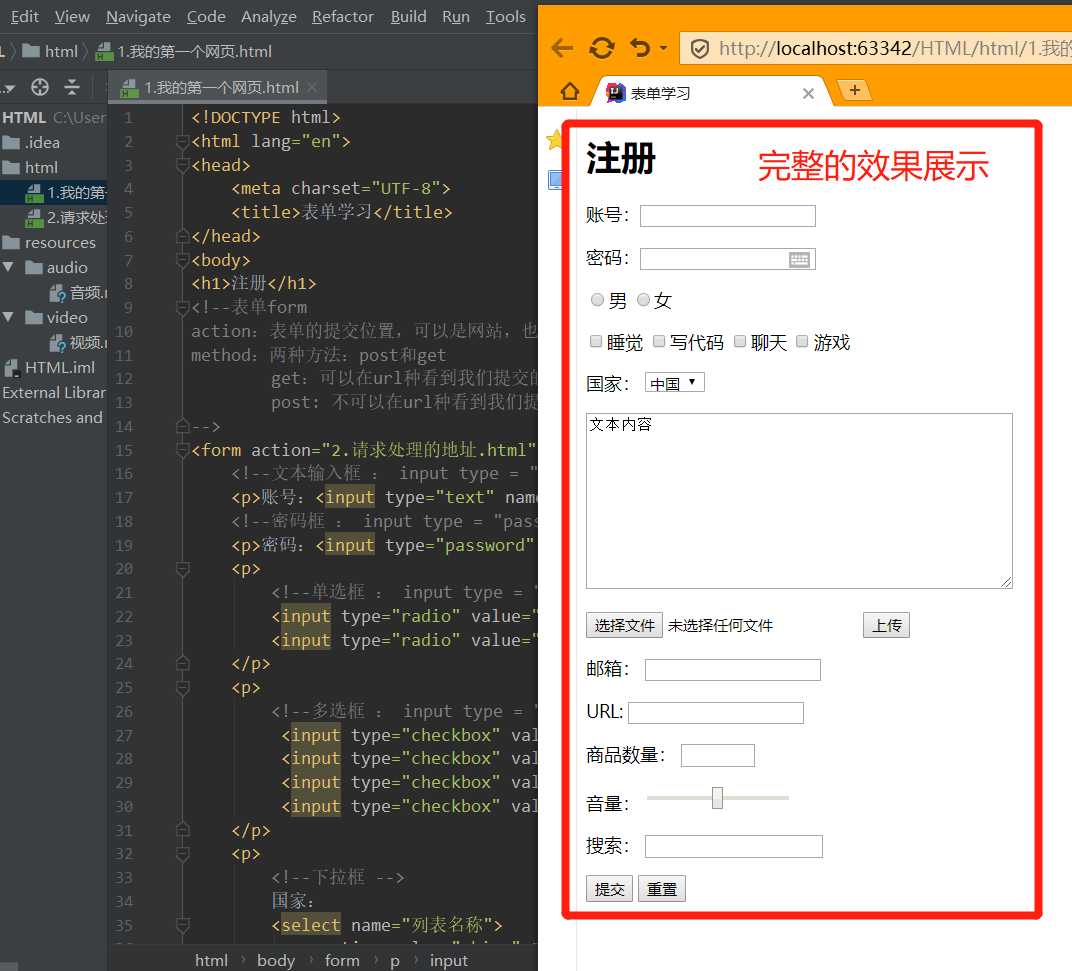1072x971 pixels.
Task: Click the 搜索 search input field
Action: (x=734, y=847)
